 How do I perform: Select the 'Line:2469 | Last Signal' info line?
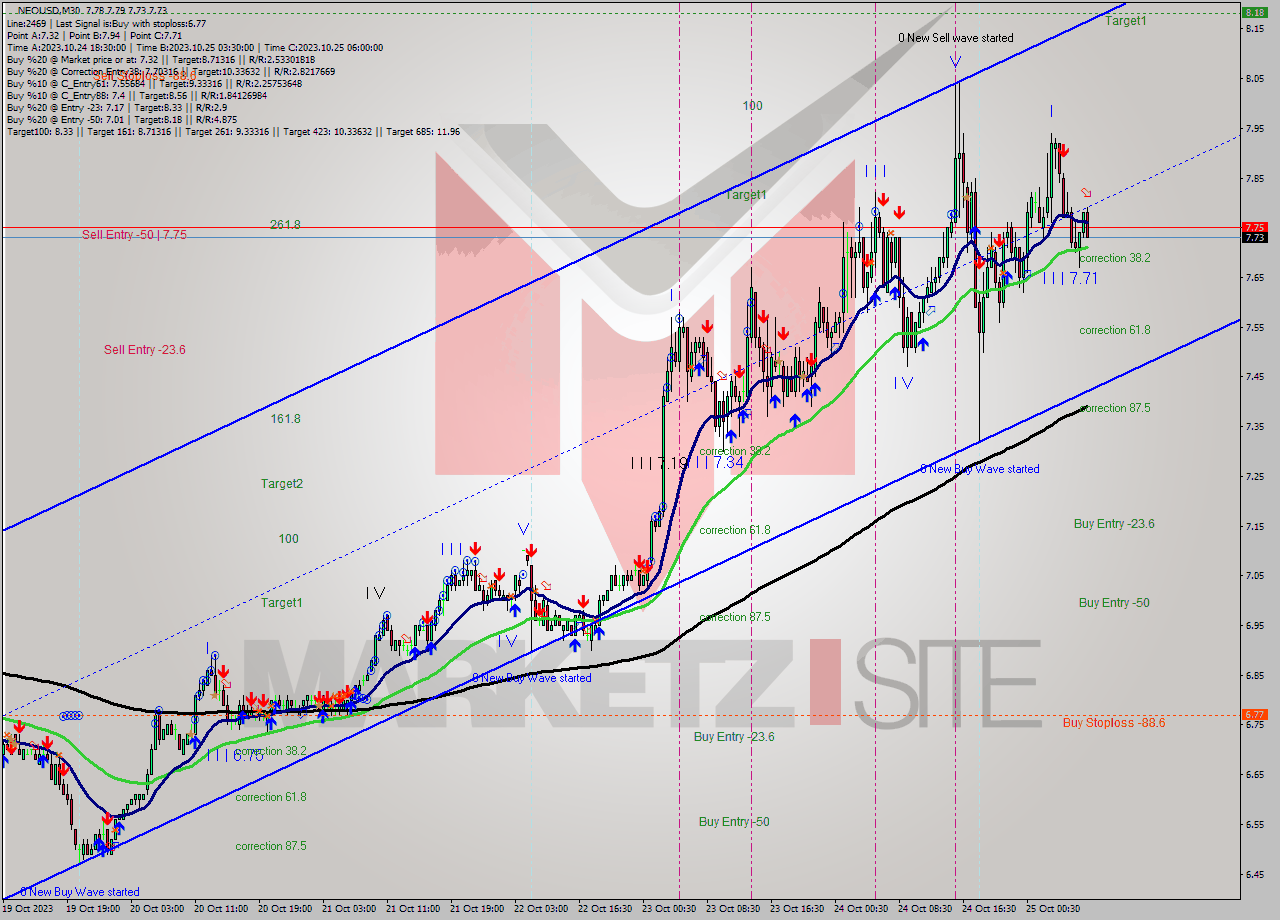[107, 23]
